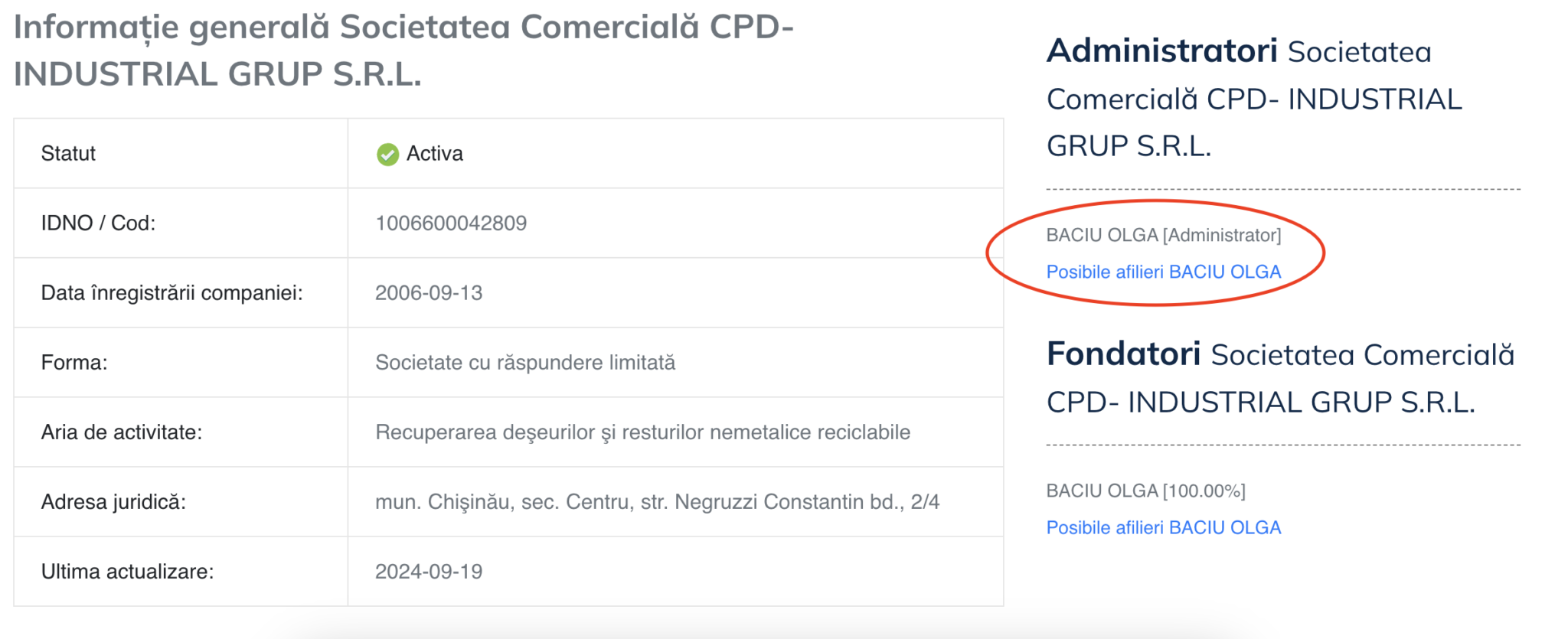Select the last update date 2024-09-19

click(x=429, y=572)
